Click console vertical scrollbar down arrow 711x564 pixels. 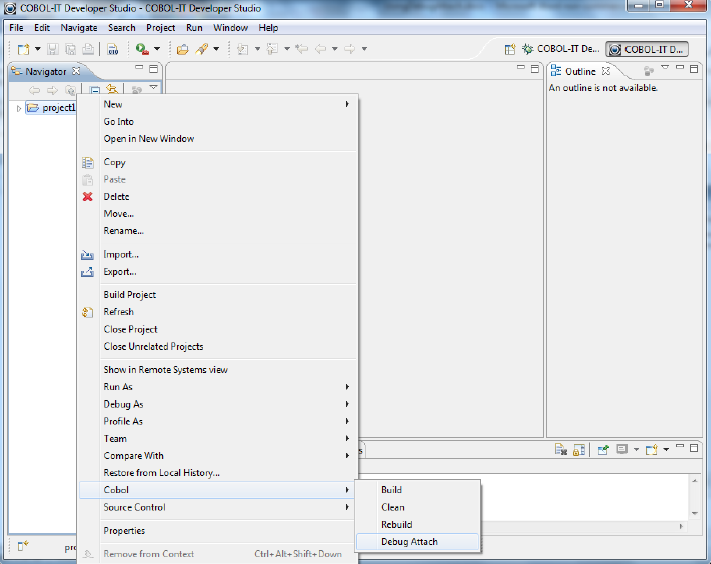click(695, 513)
